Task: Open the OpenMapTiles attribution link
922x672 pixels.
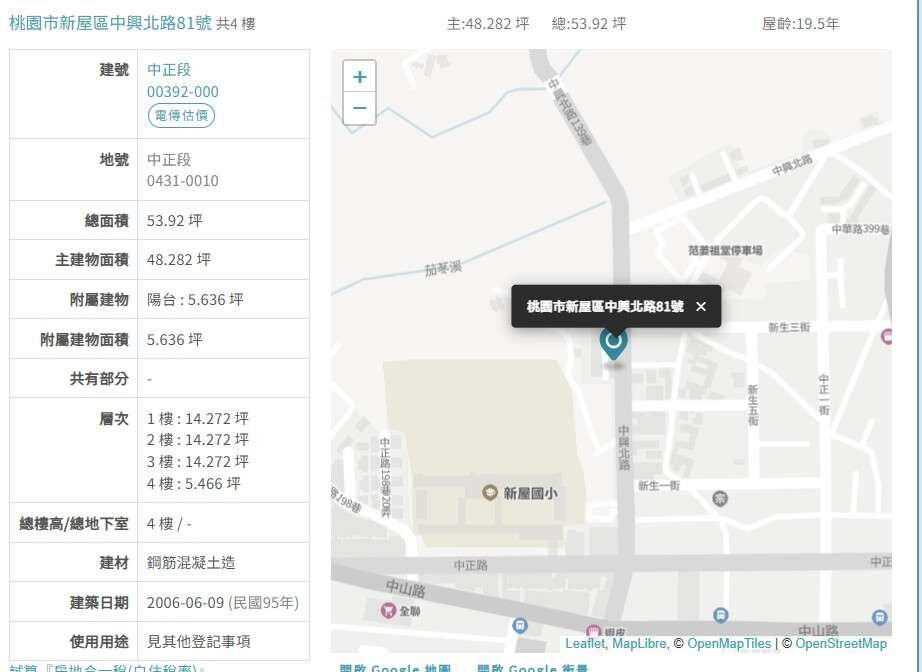Action: click(x=729, y=644)
